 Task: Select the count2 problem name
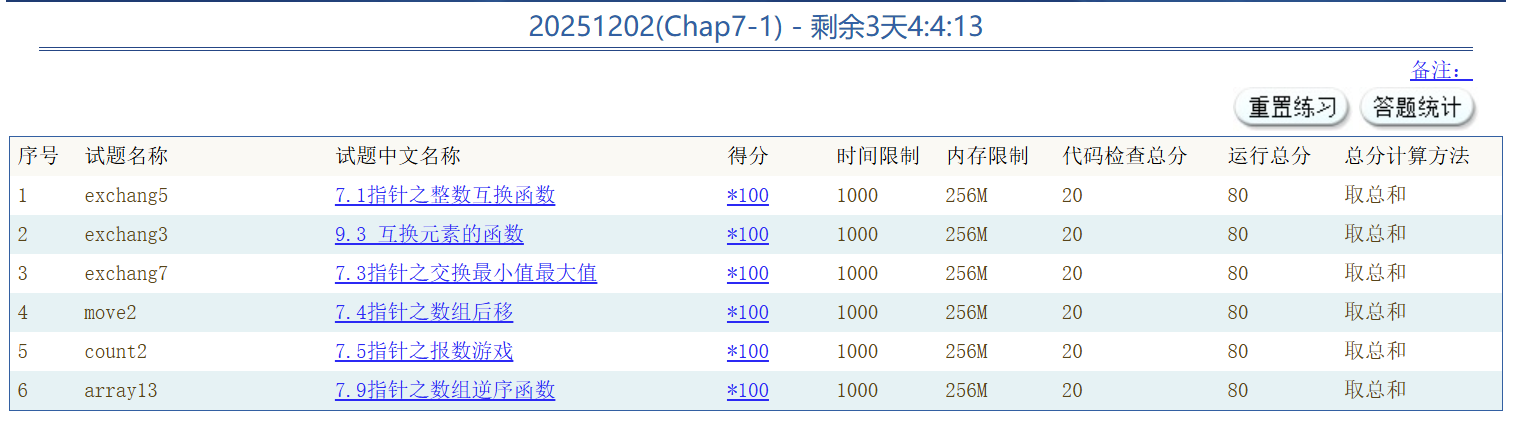point(115,351)
